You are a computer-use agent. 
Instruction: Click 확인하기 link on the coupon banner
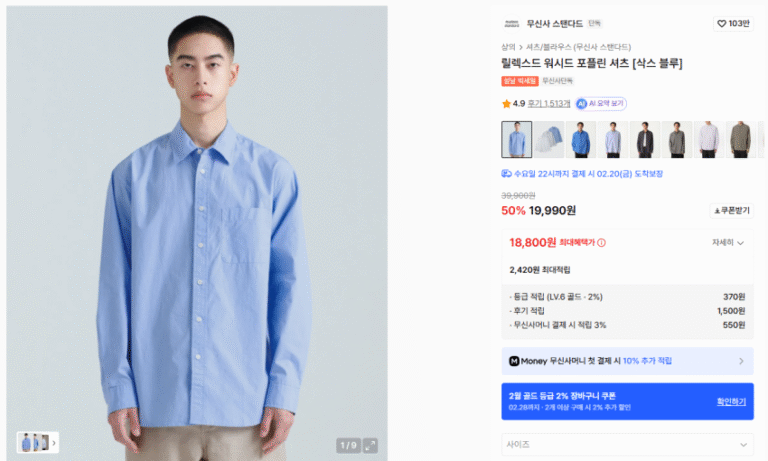731,402
